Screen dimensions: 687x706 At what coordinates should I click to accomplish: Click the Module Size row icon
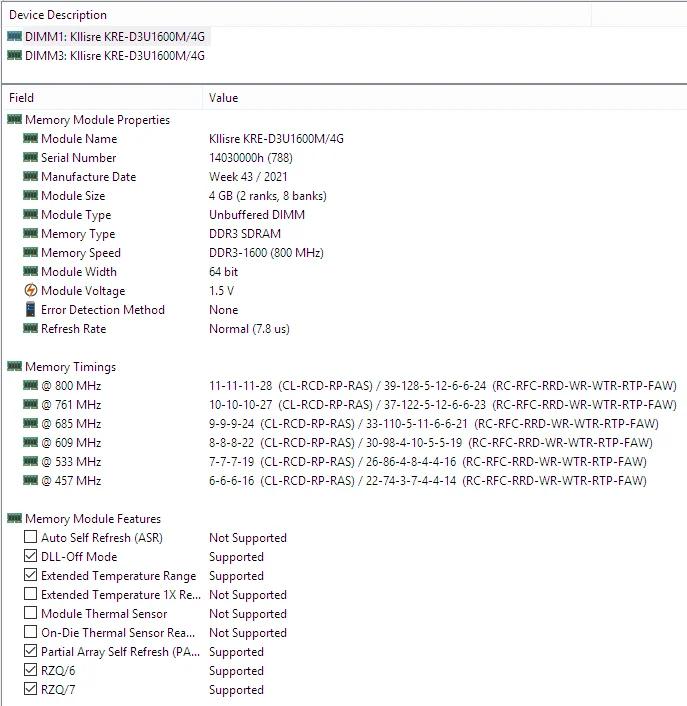[x=30, y=195]
